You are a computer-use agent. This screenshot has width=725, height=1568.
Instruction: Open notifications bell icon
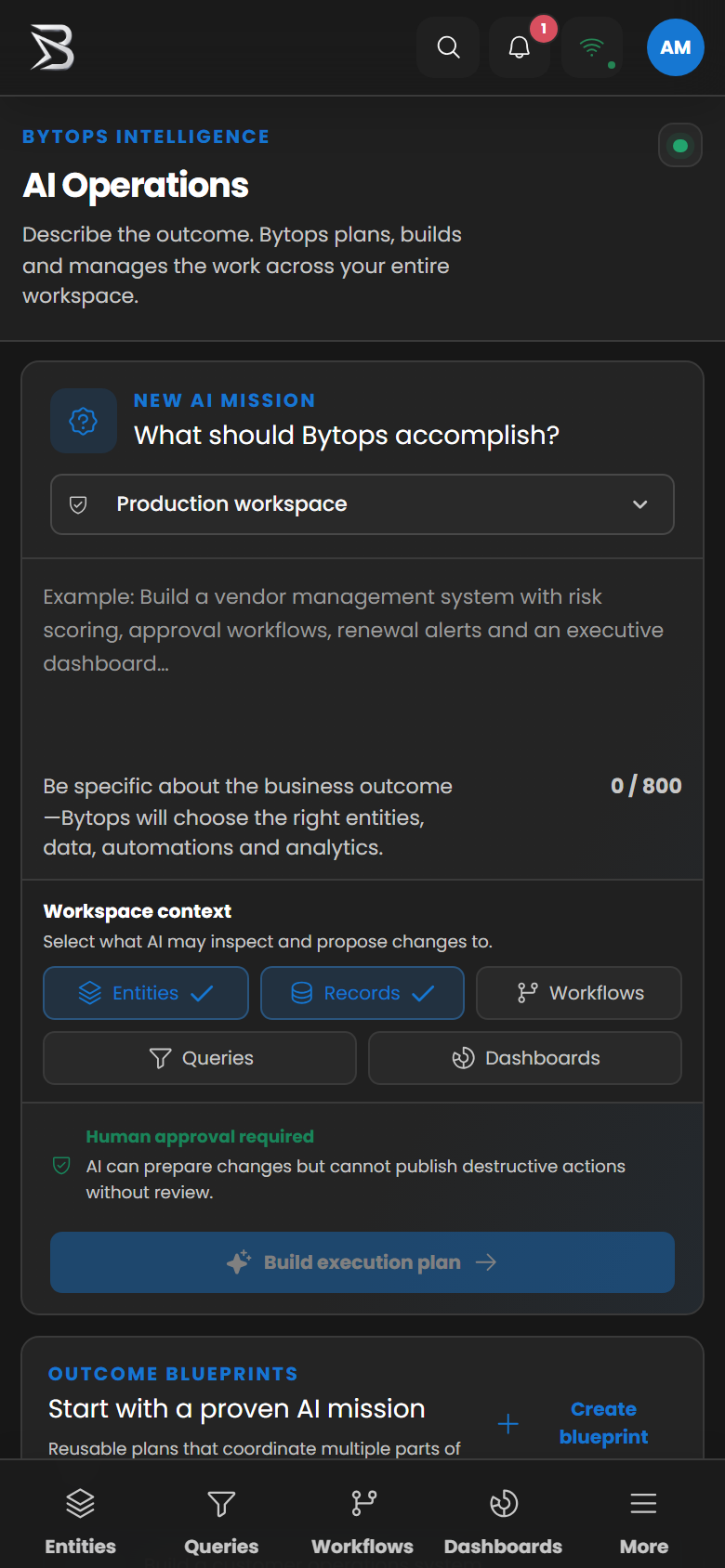point(520,47)
